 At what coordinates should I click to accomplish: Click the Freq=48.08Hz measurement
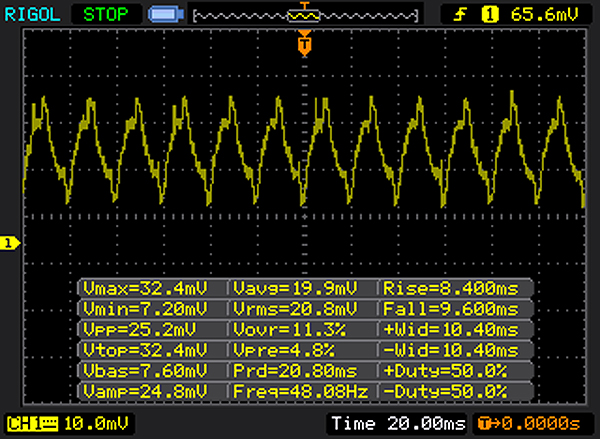click(302, 392)
